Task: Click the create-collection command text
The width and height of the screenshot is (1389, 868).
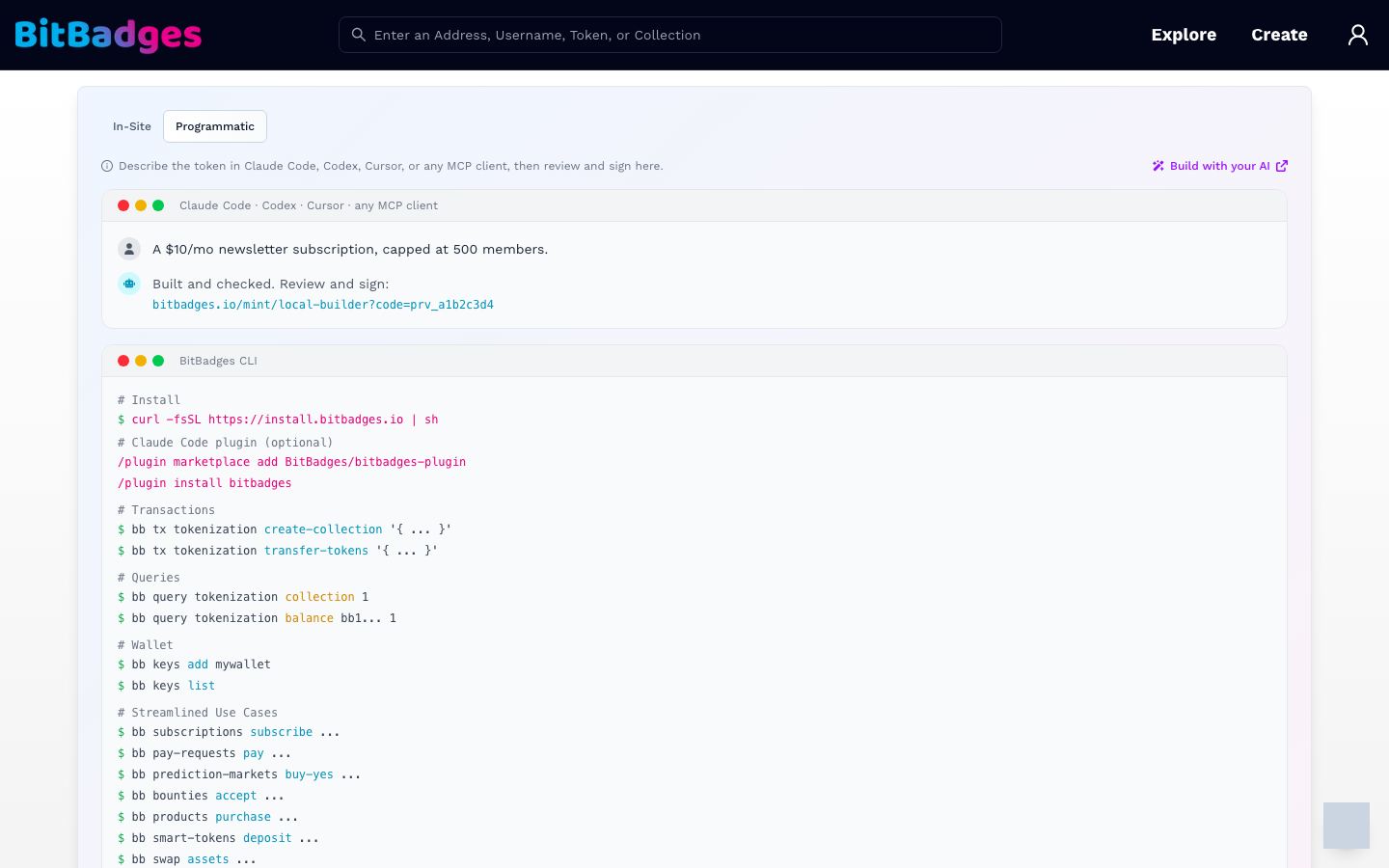Action: pos(323,529)
